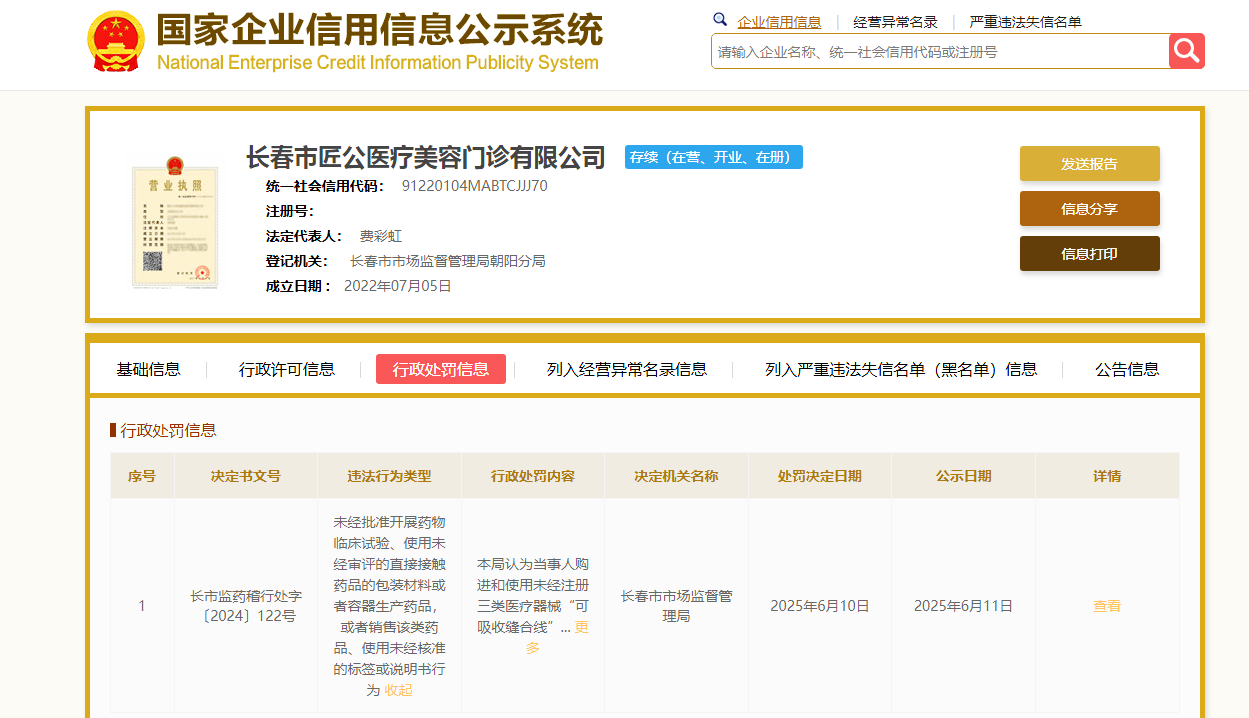Switch to the 行政许可信息 tab
The image size is (1249, 718).
pyautogui.click(x=287, y=369)
